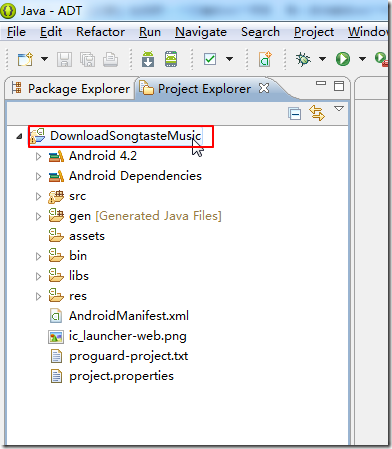Click the Debug bug icon
The width and height of the screenshot is (392, 449).
tap(303, 59)
